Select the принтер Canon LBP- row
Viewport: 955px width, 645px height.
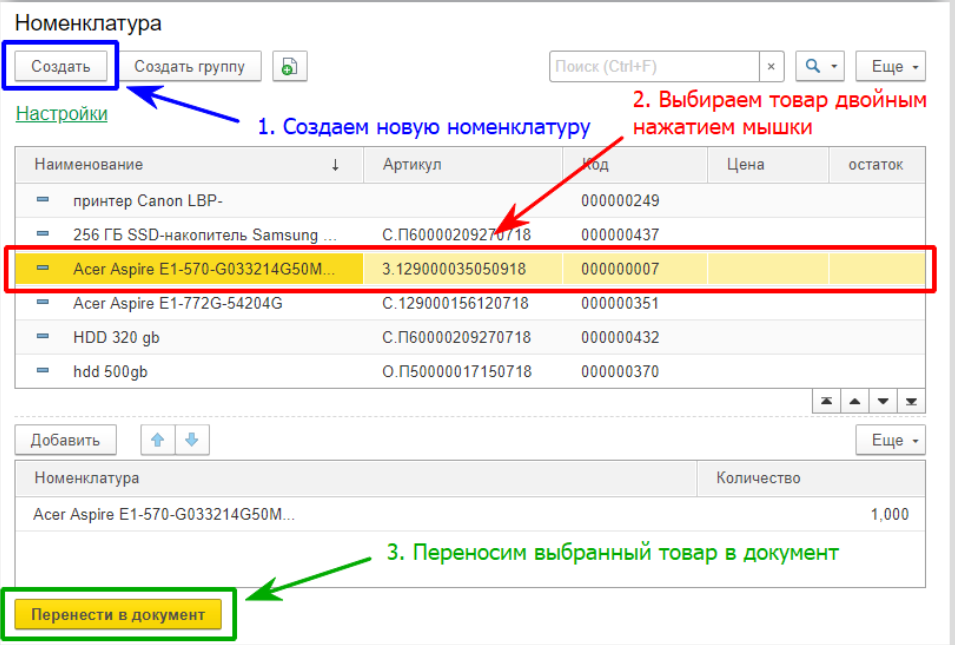pyautogui.click(x=470, y=200)
